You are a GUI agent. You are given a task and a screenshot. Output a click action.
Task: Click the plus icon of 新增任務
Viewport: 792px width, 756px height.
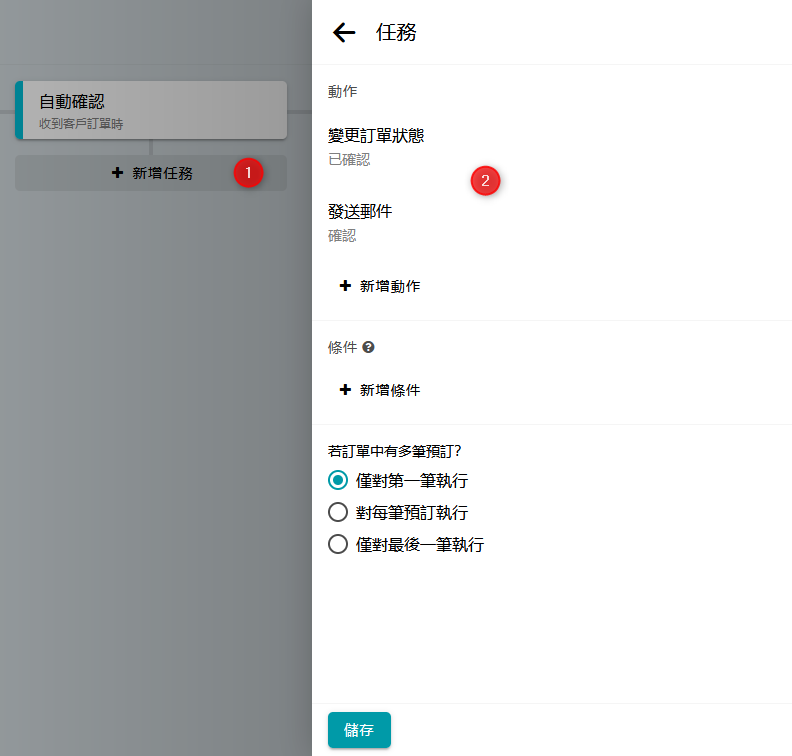click(x=117, y=173)
